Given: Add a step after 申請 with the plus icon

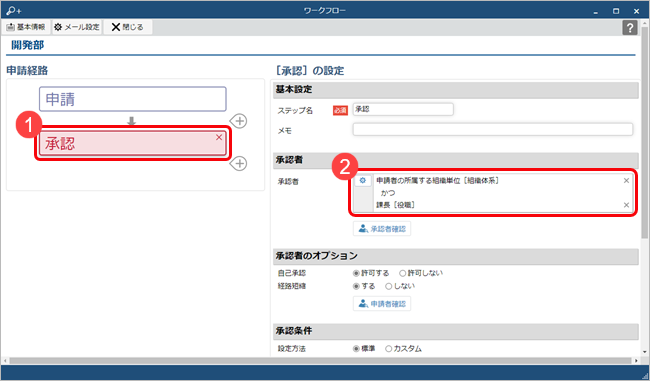Looking at the screenshot, I should click(239, 121).
